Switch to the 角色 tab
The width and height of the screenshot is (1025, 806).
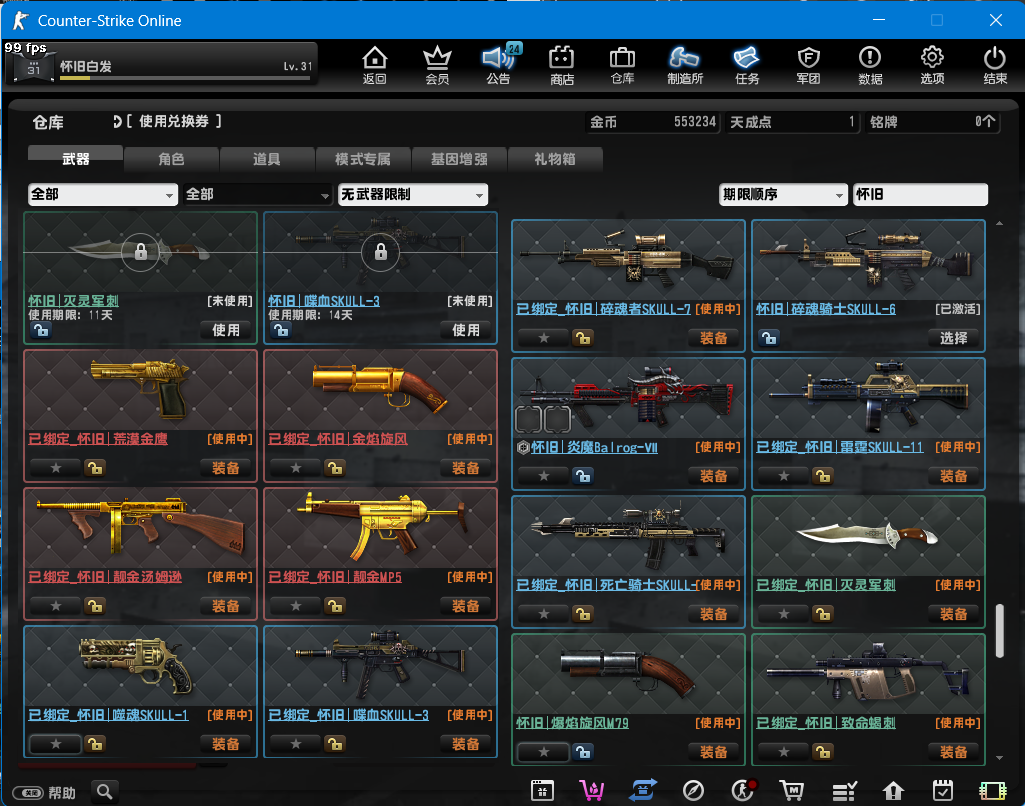[x=171, y=159]
